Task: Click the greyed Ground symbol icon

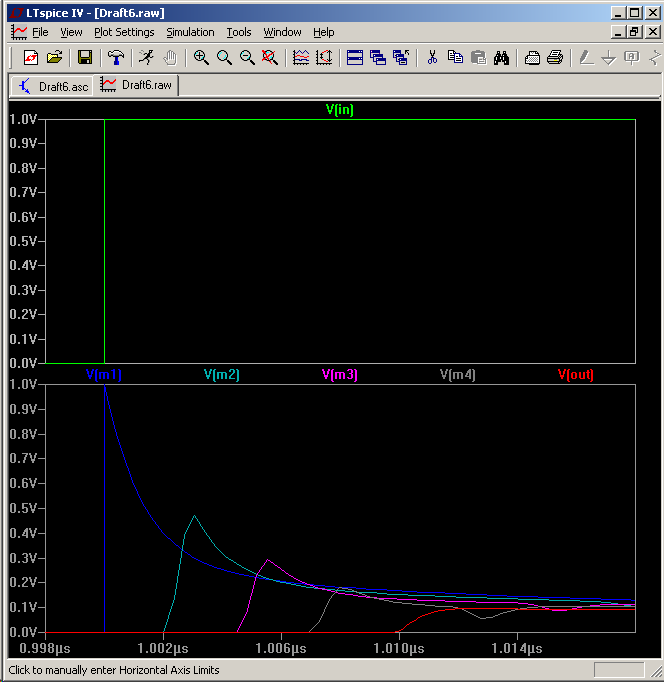Action: pyautogui.click(x=609, y=57)
